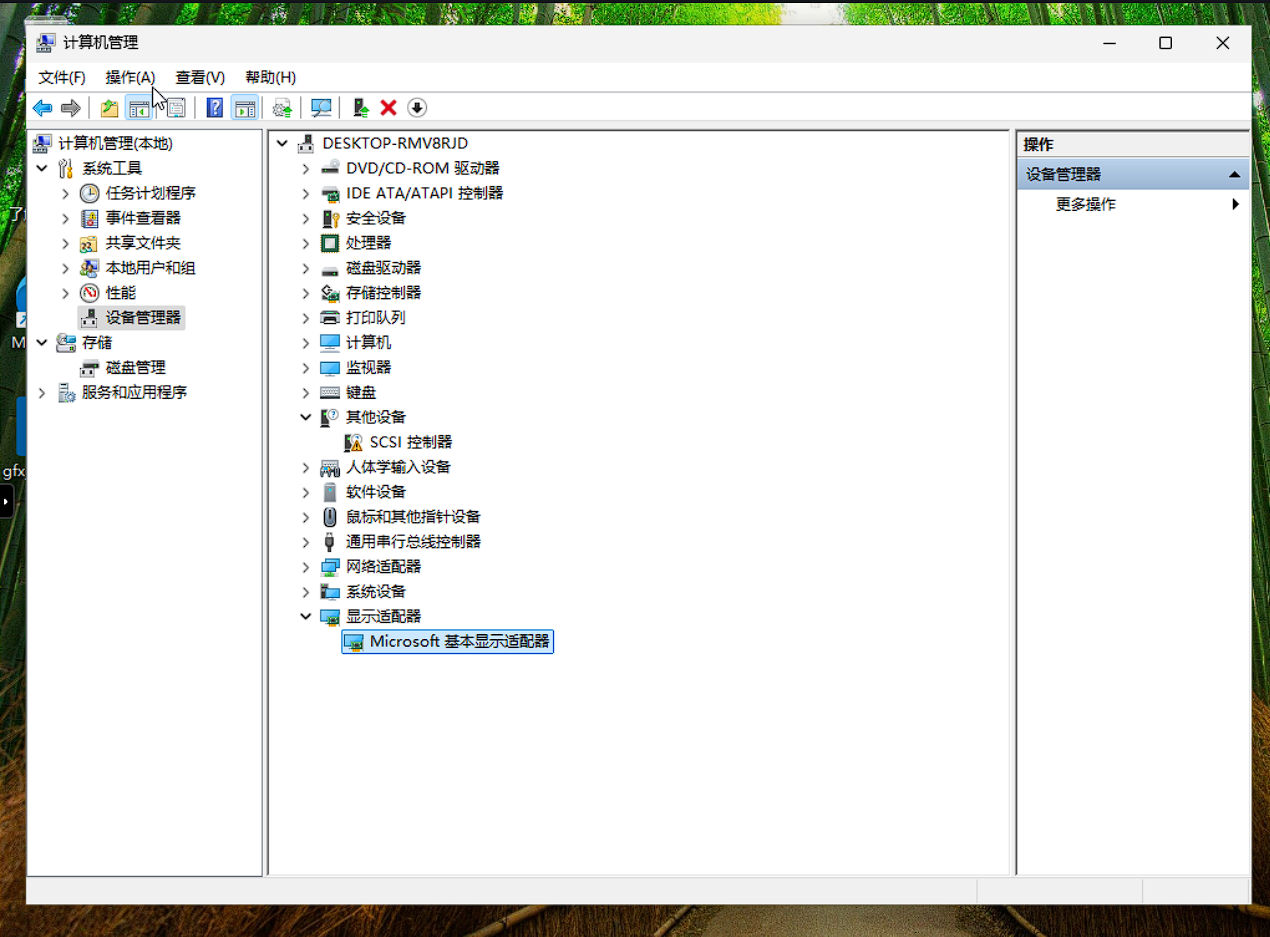Expand the 存储控制器 category
1270x937 pixels.
pos(306,293)
